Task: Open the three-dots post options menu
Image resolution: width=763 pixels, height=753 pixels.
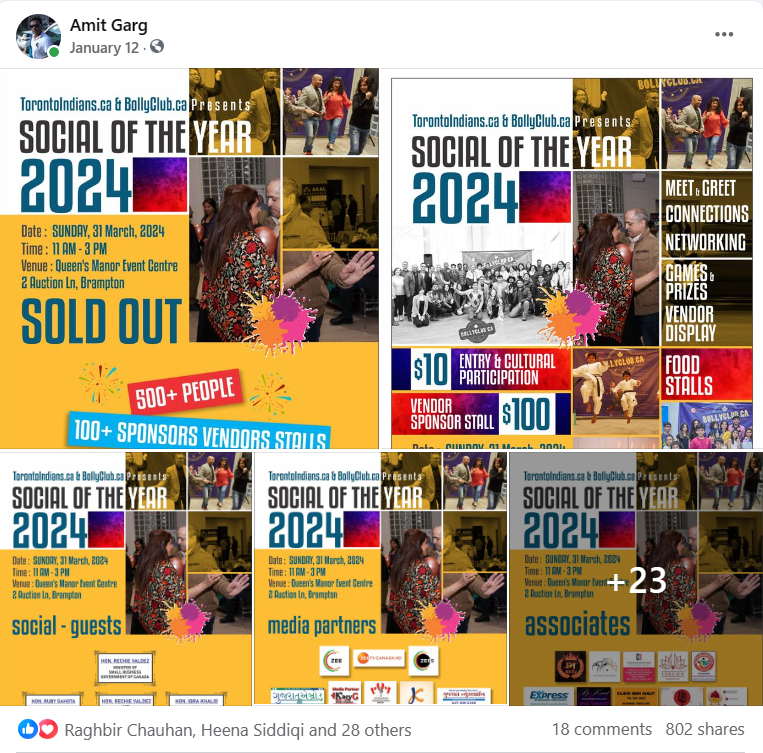Action: (x=724, y=34)
